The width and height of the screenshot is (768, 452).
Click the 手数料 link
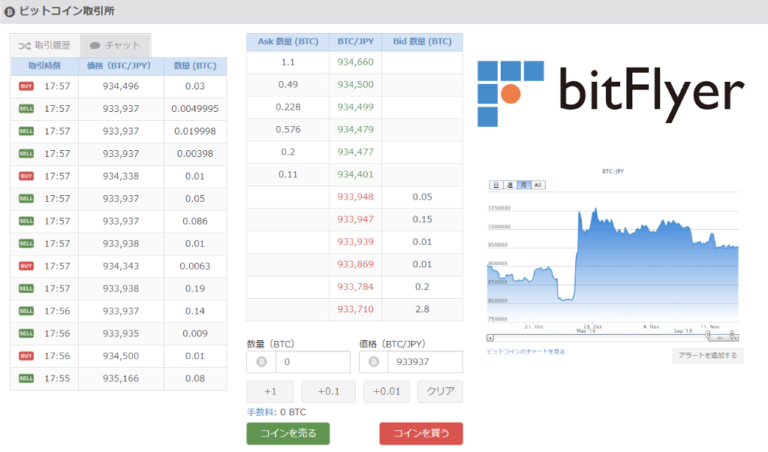click(x=261, y=412)
